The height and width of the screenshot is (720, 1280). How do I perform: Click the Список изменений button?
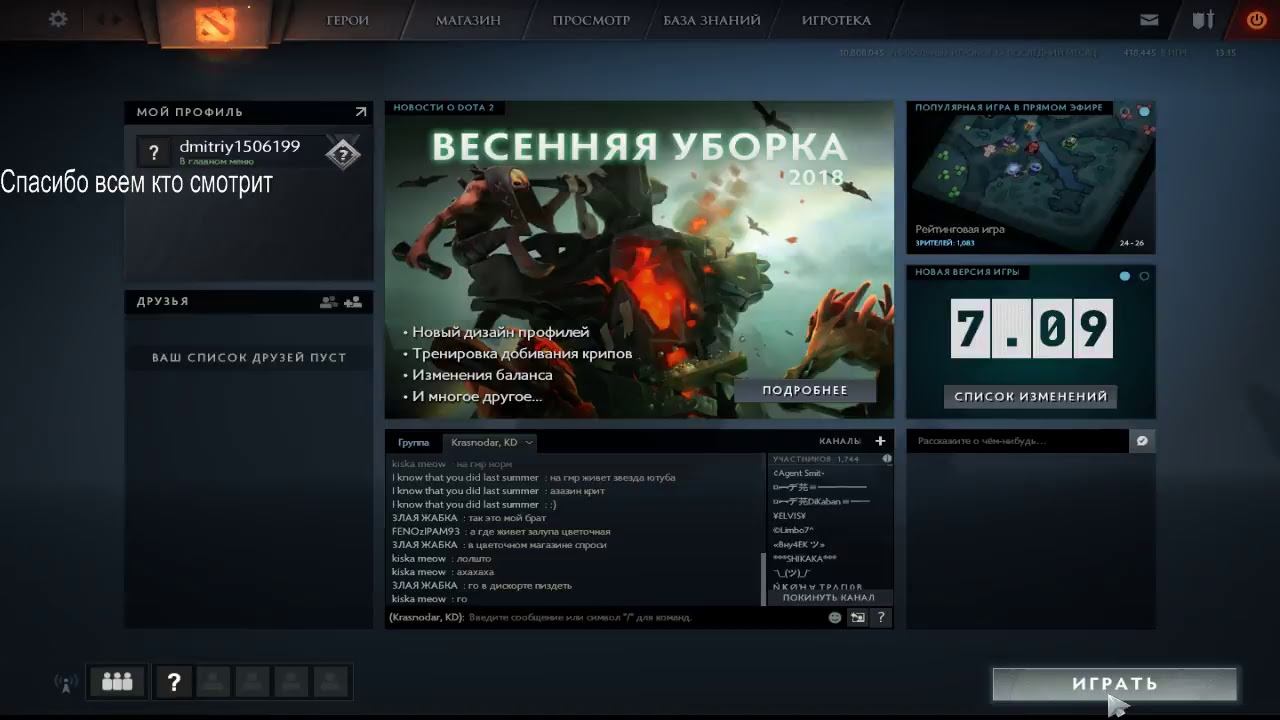click(x=1031, y=397)
